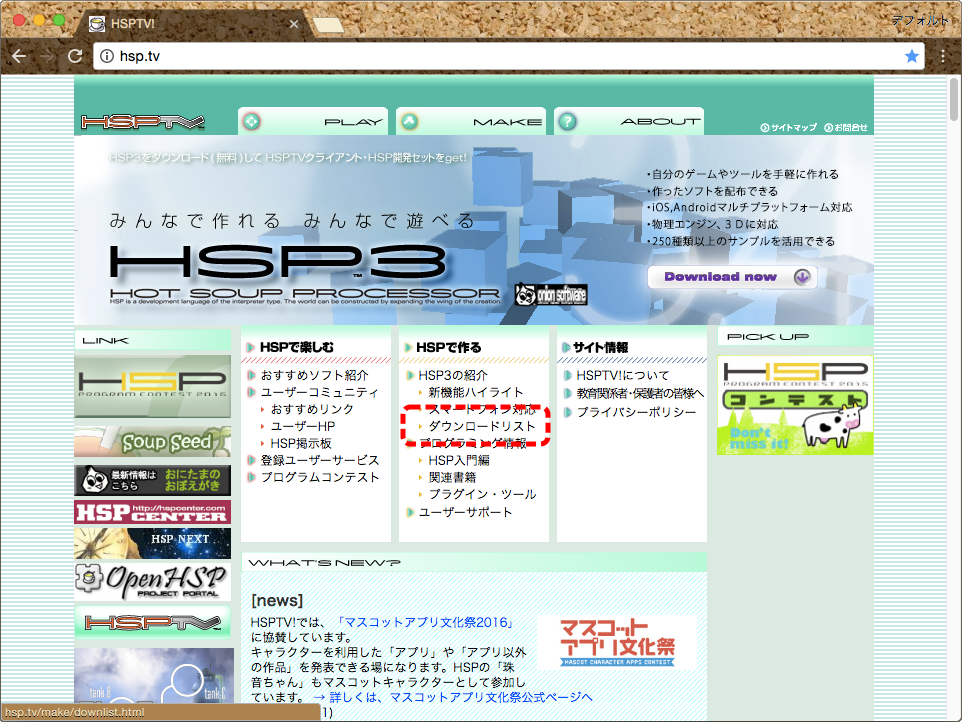
Task: Open HSP入門編 sub-link
Action: 459,460
